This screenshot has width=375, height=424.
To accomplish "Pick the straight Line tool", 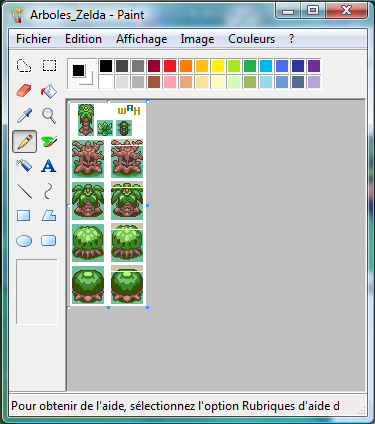I will point(24,191).
